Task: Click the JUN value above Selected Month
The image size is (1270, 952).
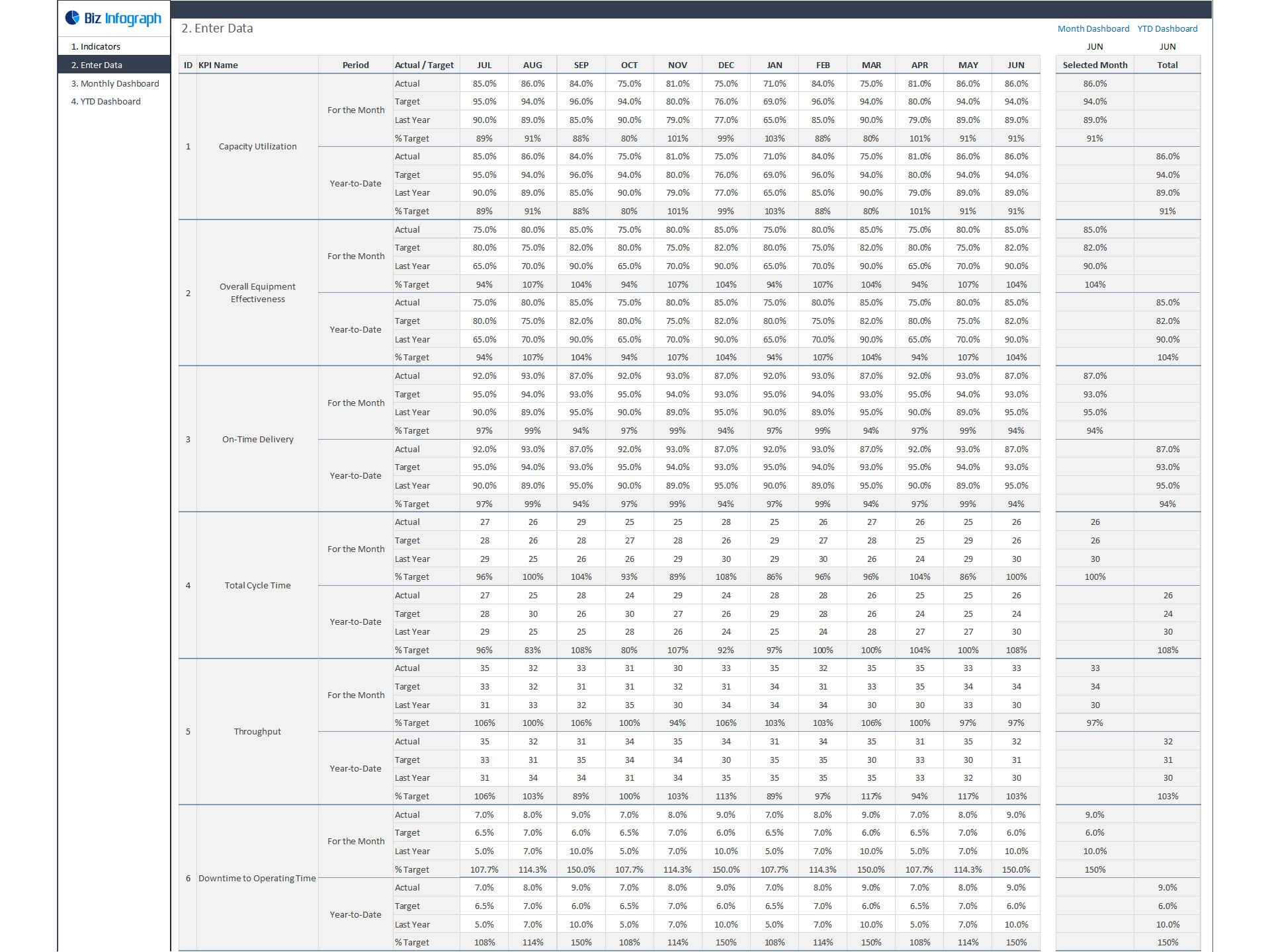Action: (1095, 46)
